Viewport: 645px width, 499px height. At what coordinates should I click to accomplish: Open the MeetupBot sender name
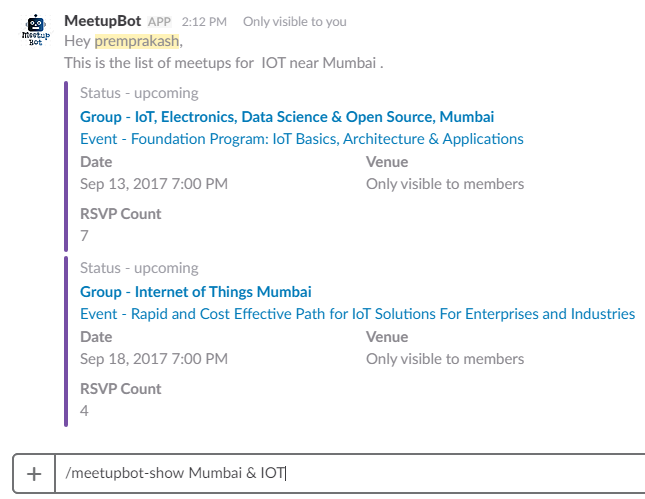tap(102, 21)
